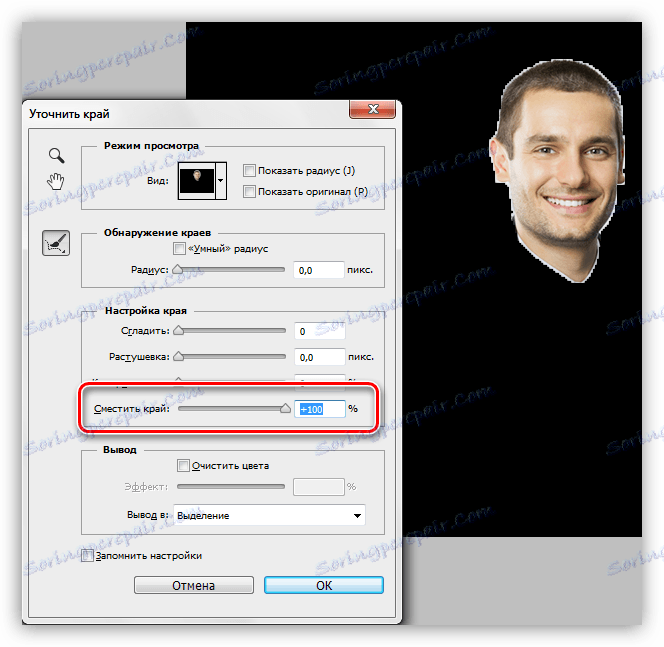The width and height of the screenshot is (664, 647).
Task: Enable Показать радиус (J) checkbox
Action: click(x=249, y=171)
